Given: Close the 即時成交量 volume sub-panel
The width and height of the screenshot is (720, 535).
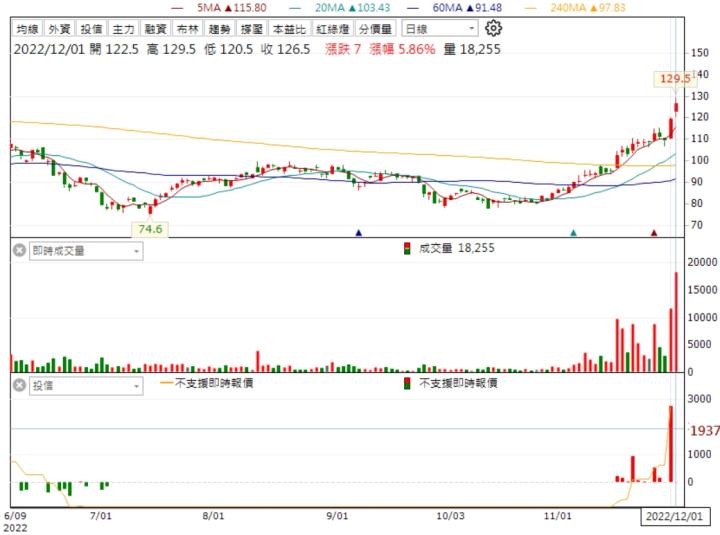Looking at the screenshot, I should [x=19, y=250].
